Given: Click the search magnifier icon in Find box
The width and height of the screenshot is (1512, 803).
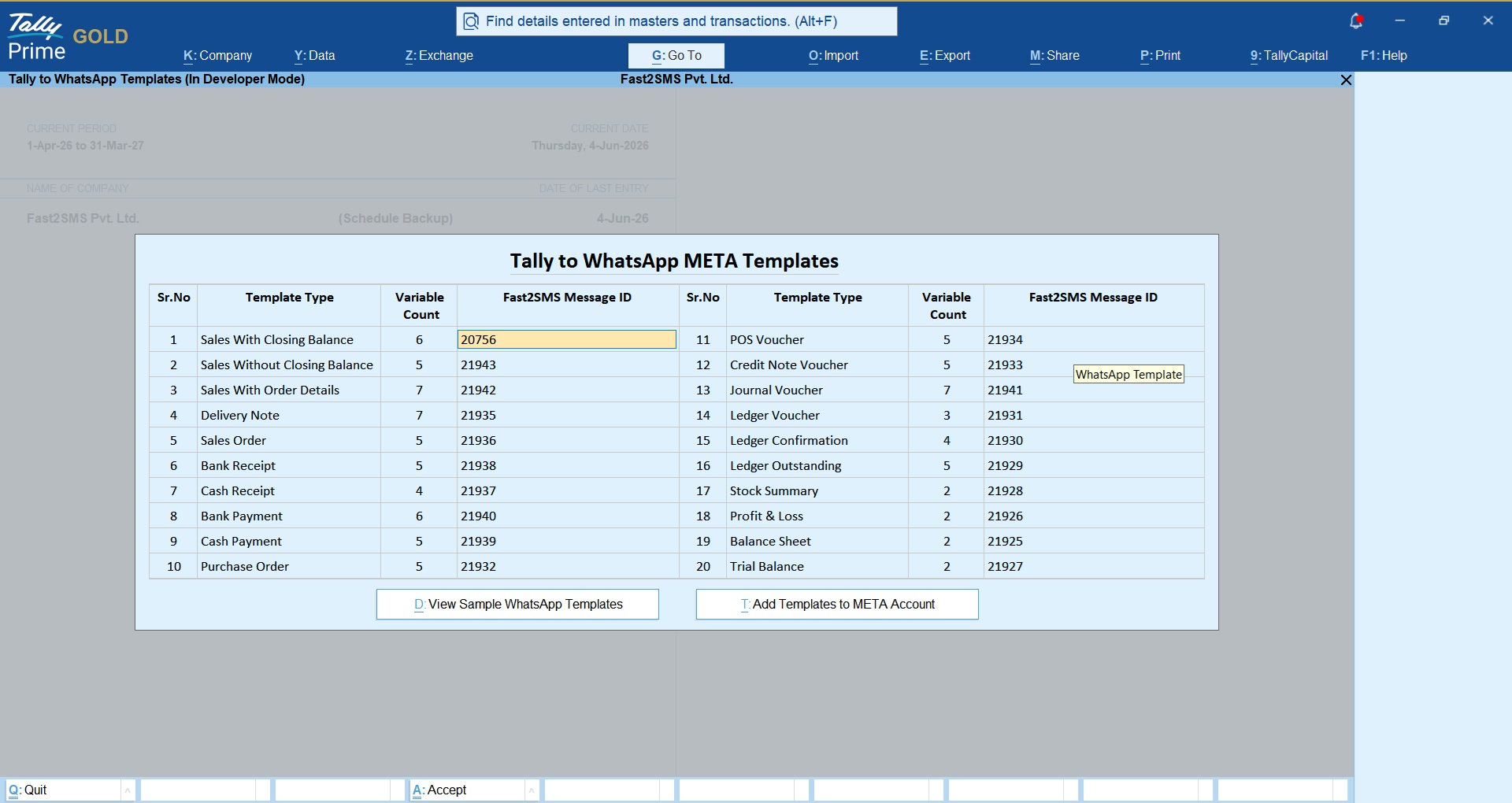Looking at the screenshot, I should (471, 21).
